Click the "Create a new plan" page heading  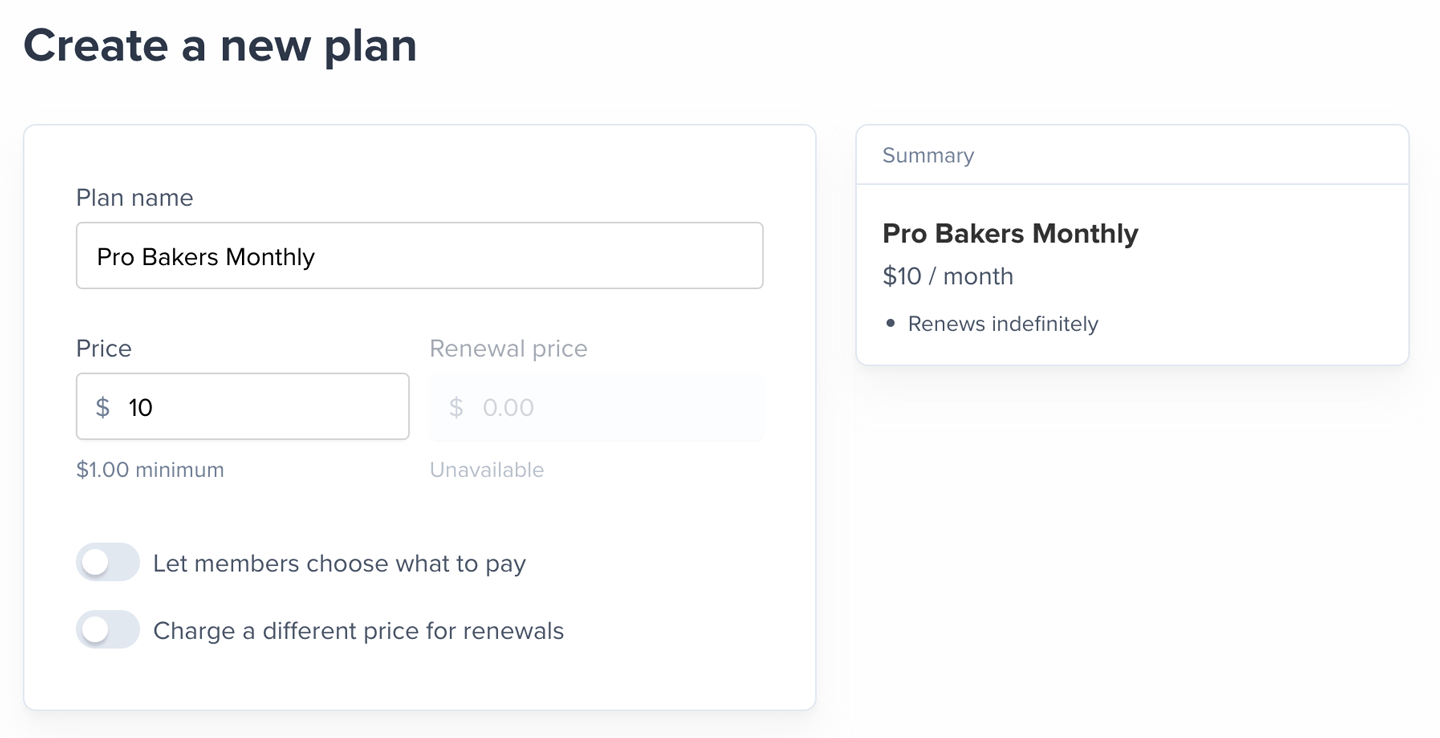(220, 46)
